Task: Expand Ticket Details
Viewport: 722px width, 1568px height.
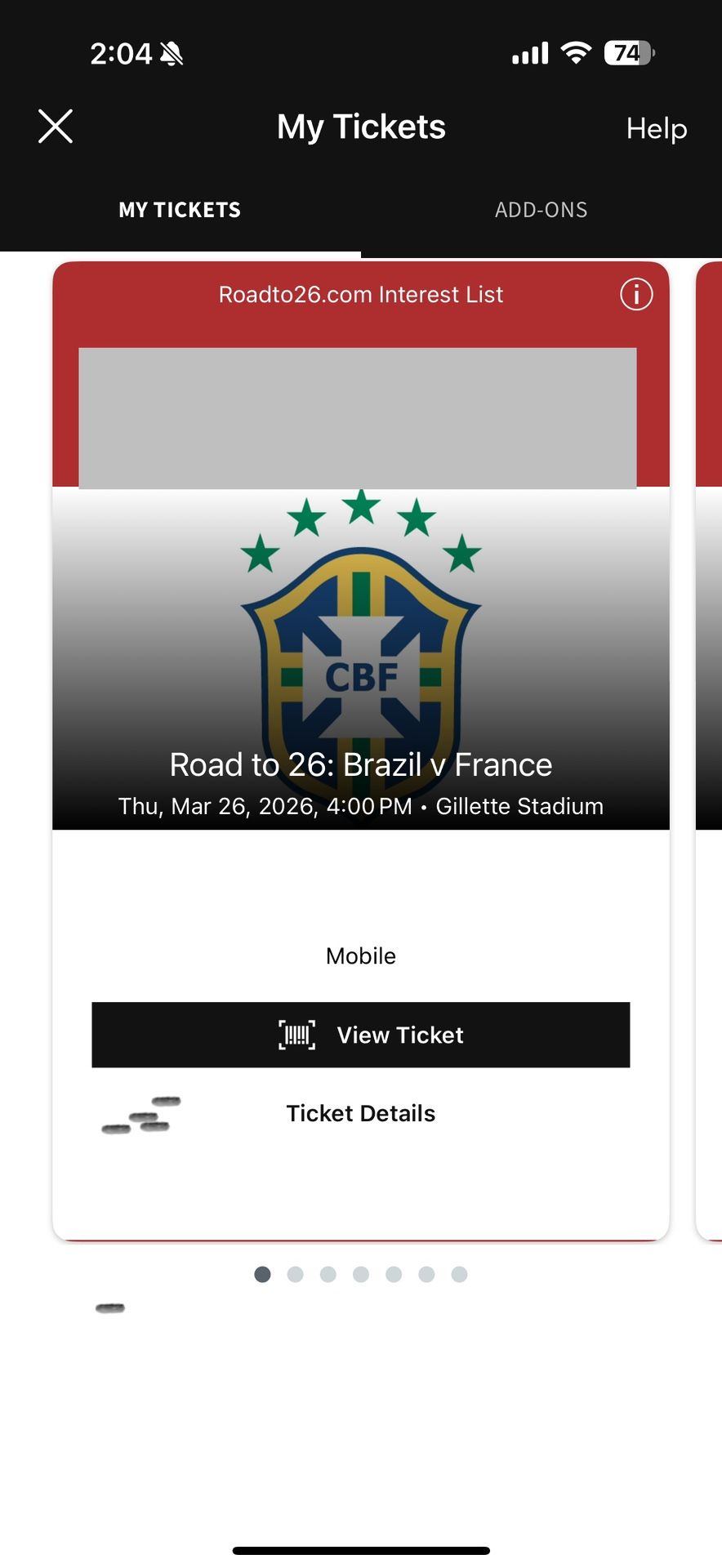Action: pyautogui.click(x=360, y=1112)
